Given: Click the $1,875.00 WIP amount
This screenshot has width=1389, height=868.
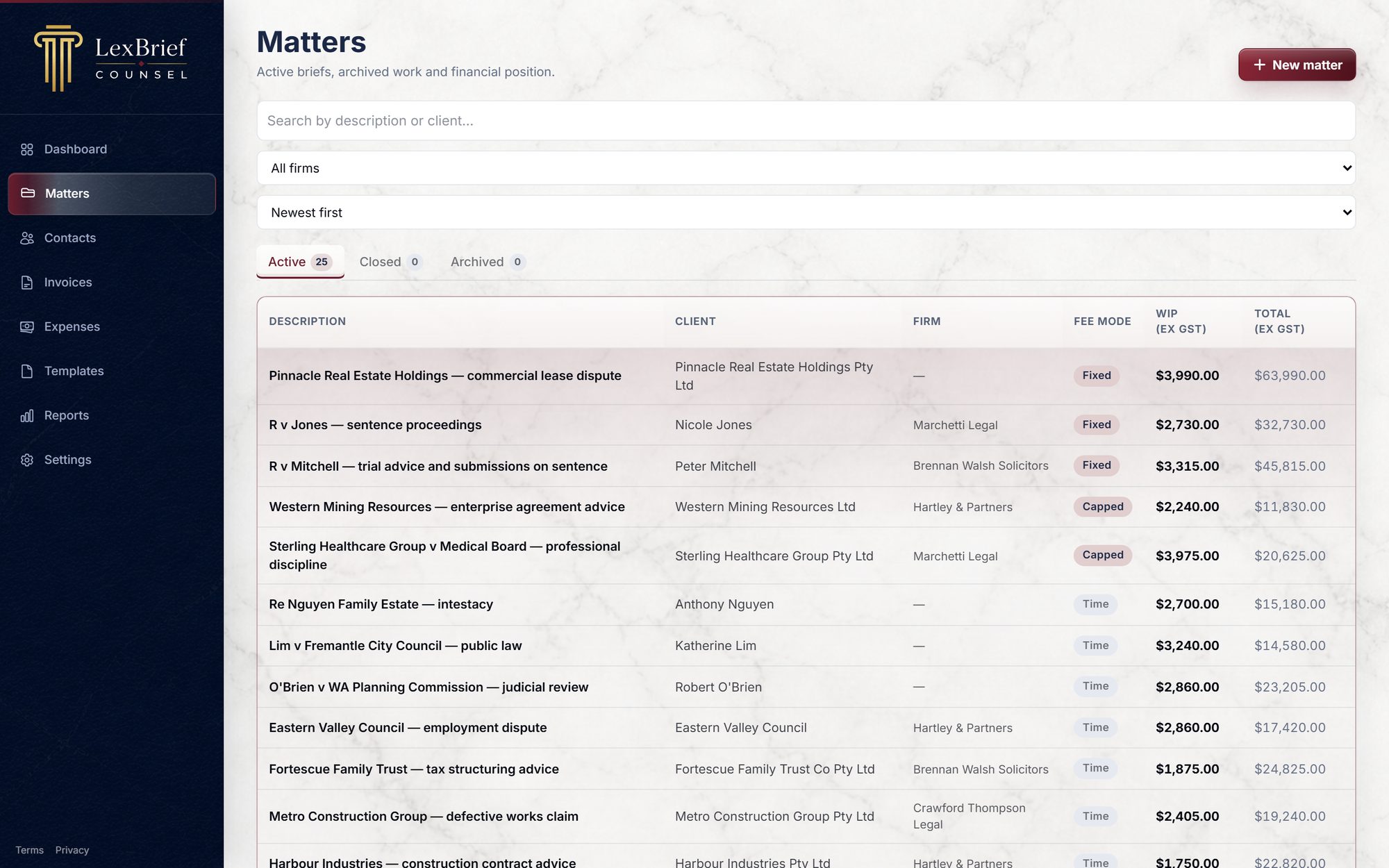Looking at the screenshot, I should tap(1187, 769).
